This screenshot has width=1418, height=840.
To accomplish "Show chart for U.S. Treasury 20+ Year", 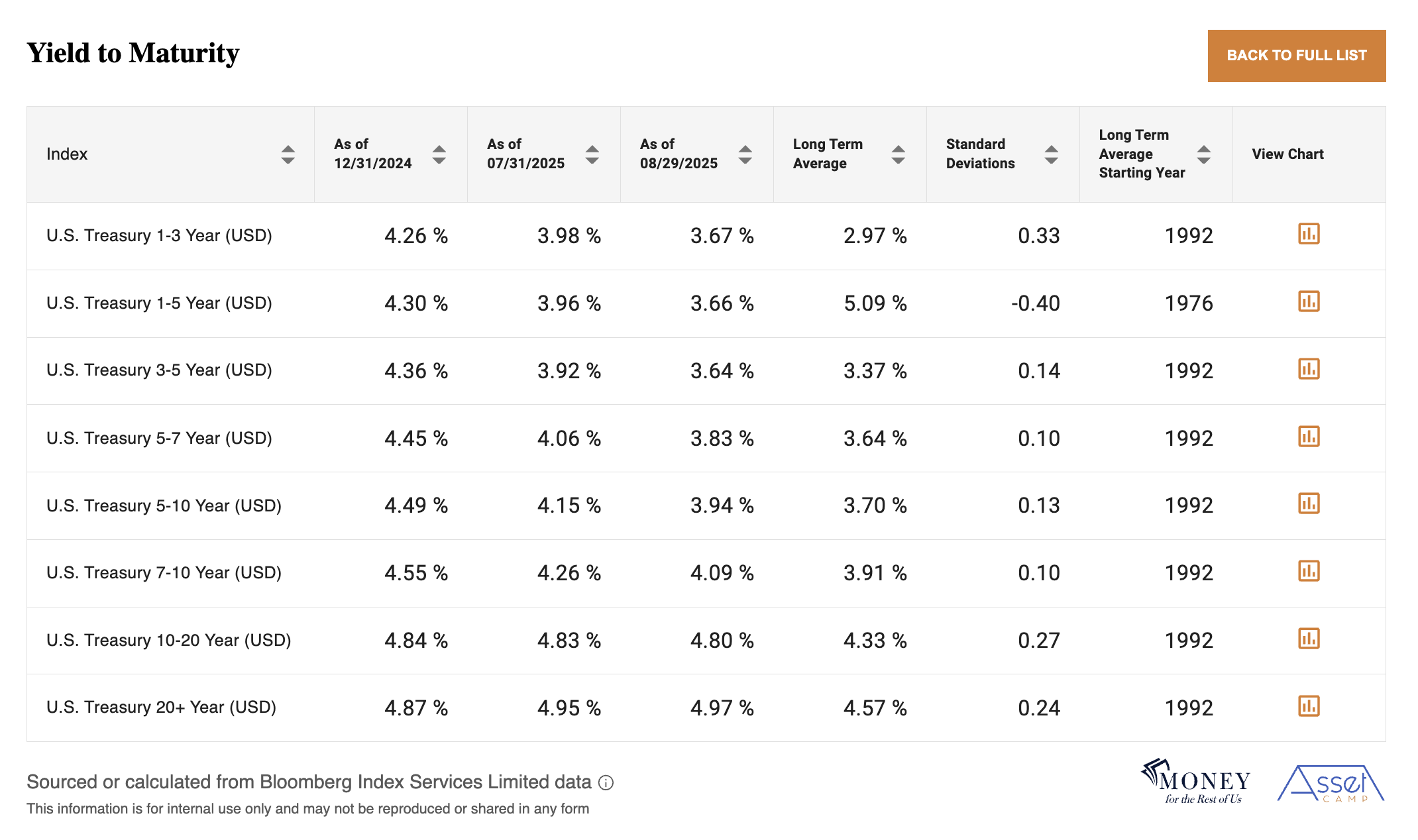I will tap(1309, 706).
